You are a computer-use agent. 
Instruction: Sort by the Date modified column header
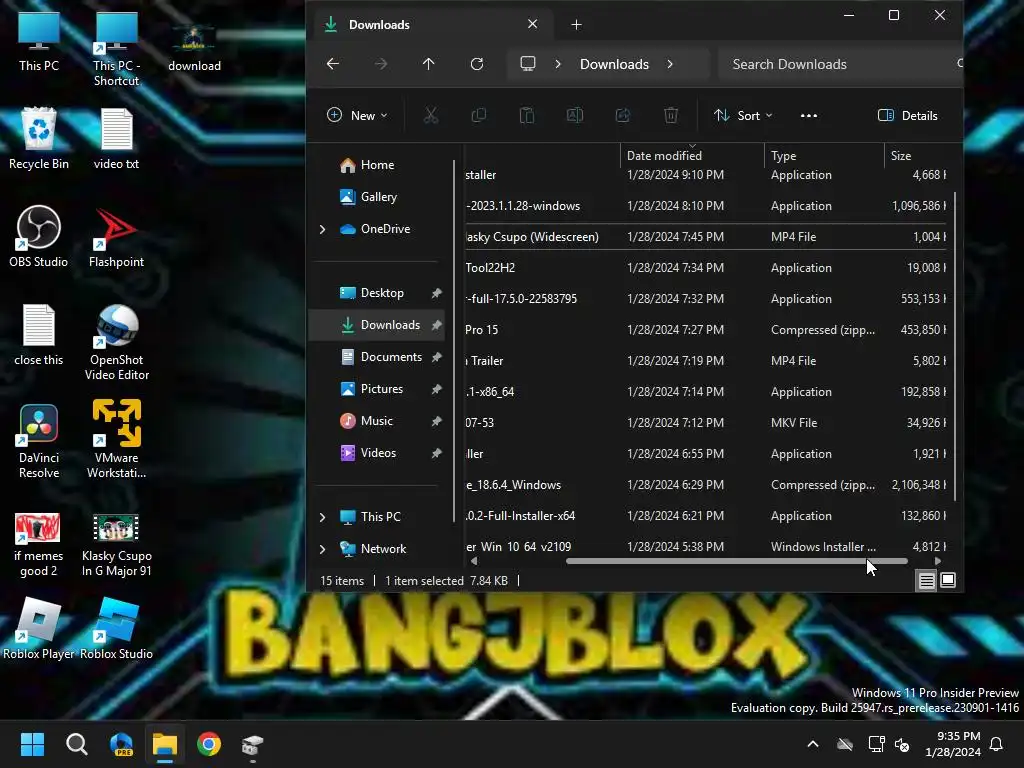(x=691, y=155)
